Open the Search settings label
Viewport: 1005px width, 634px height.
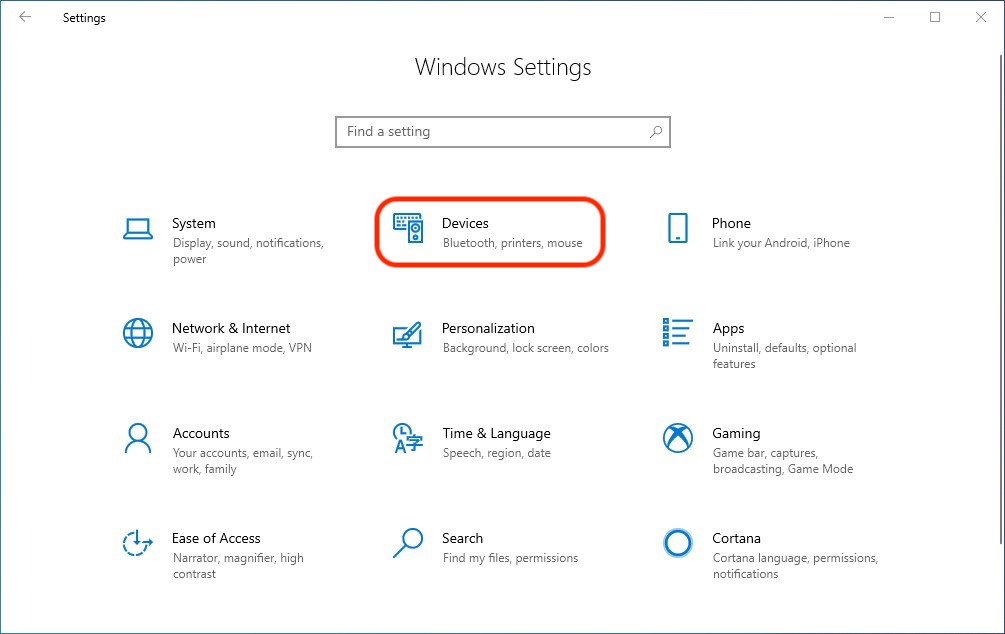pos(462,538)
